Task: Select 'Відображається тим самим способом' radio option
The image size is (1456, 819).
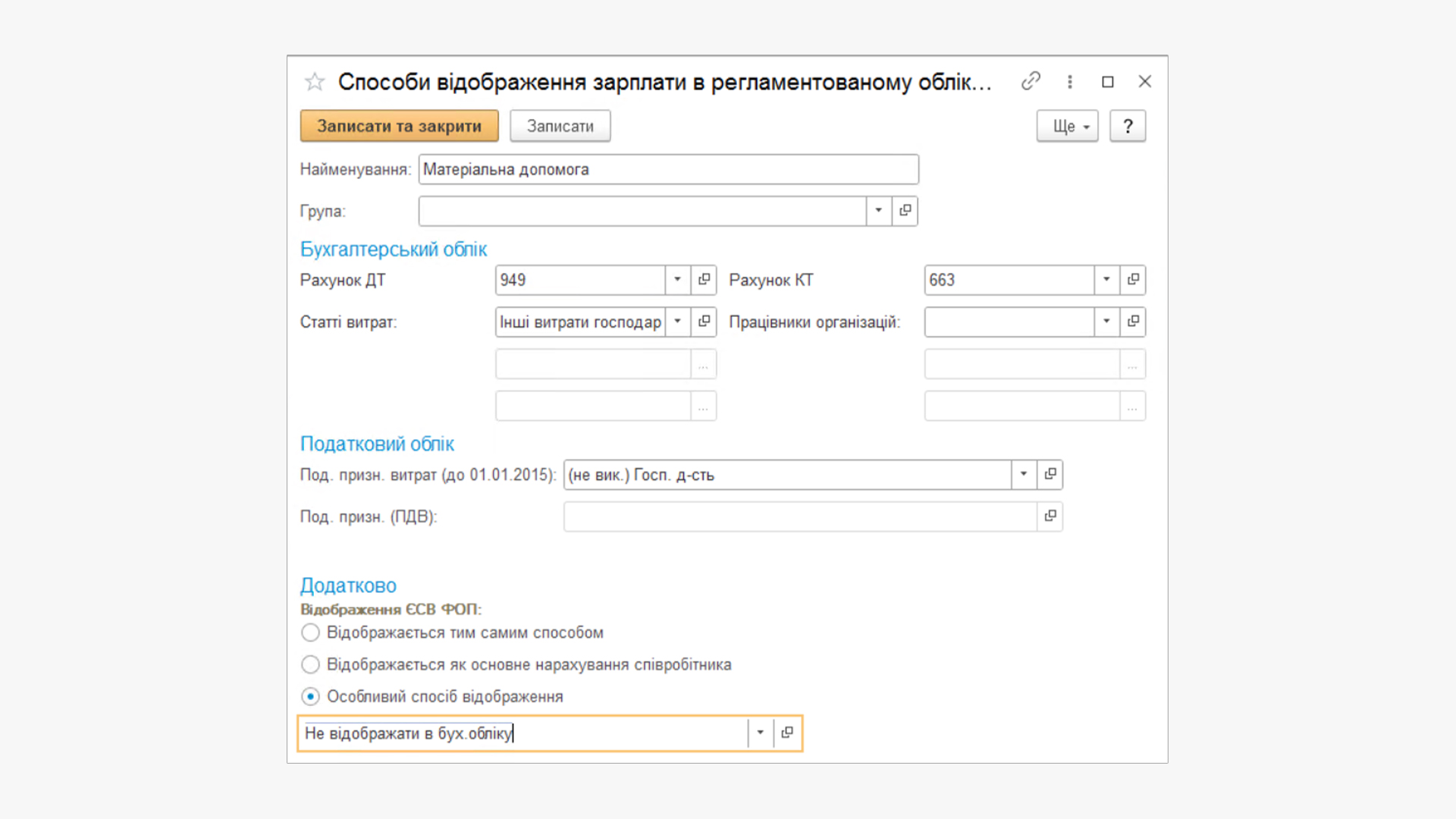Action: 310,632
